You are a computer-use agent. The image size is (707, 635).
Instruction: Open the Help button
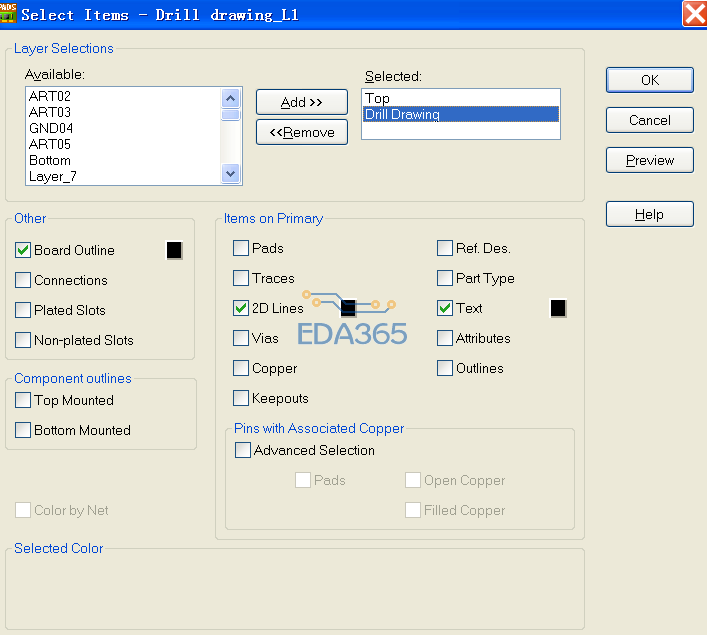coord(650,214)
